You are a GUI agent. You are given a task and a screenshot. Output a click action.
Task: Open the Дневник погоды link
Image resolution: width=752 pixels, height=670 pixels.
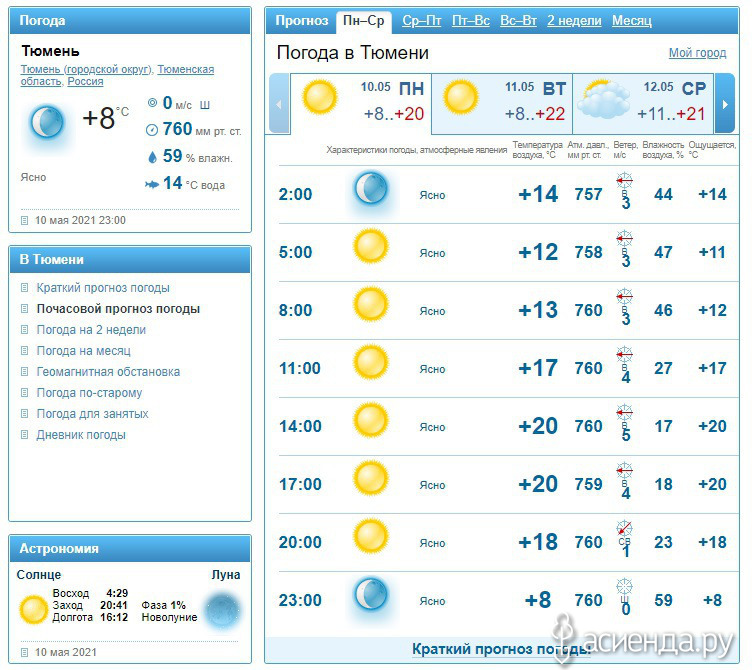(81, 435)
